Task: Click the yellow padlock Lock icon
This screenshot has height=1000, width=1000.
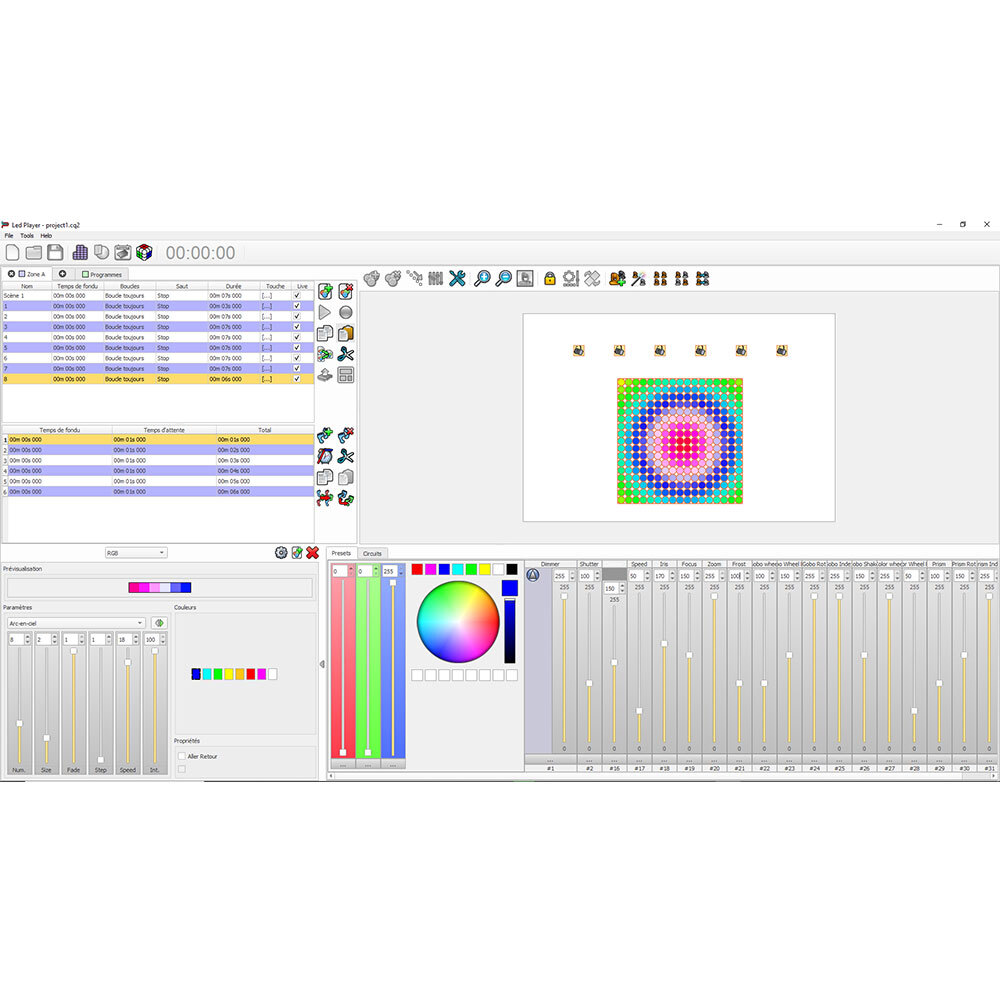Action: coord(550,278)
